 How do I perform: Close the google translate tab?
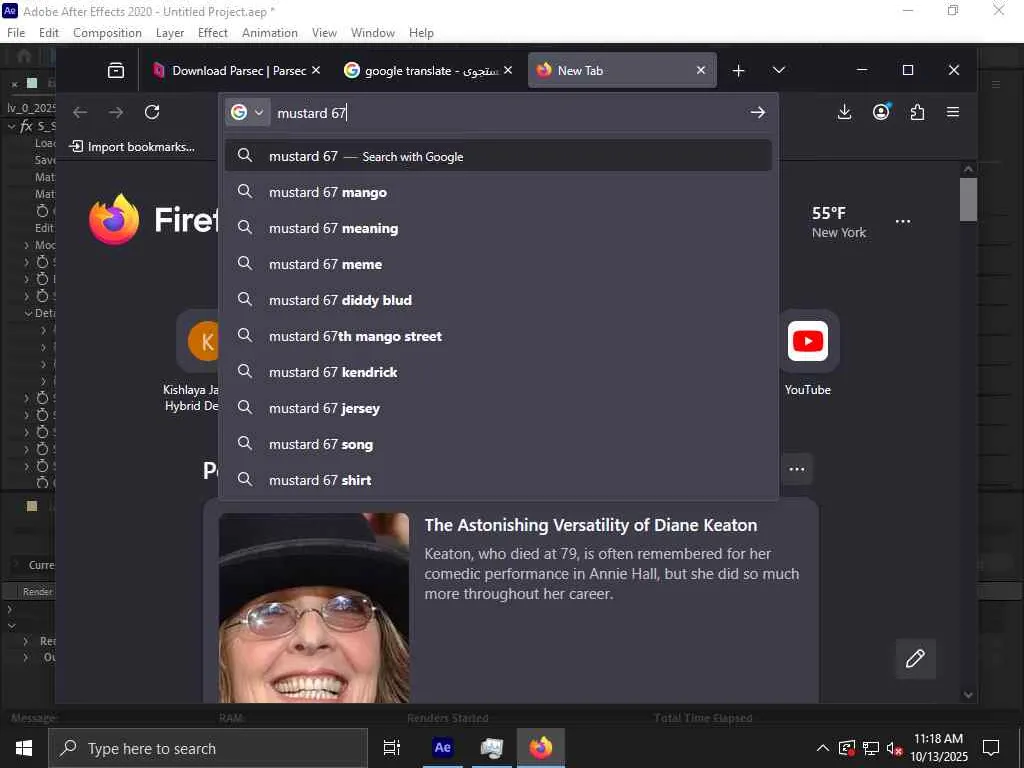[x=508, y=70]
